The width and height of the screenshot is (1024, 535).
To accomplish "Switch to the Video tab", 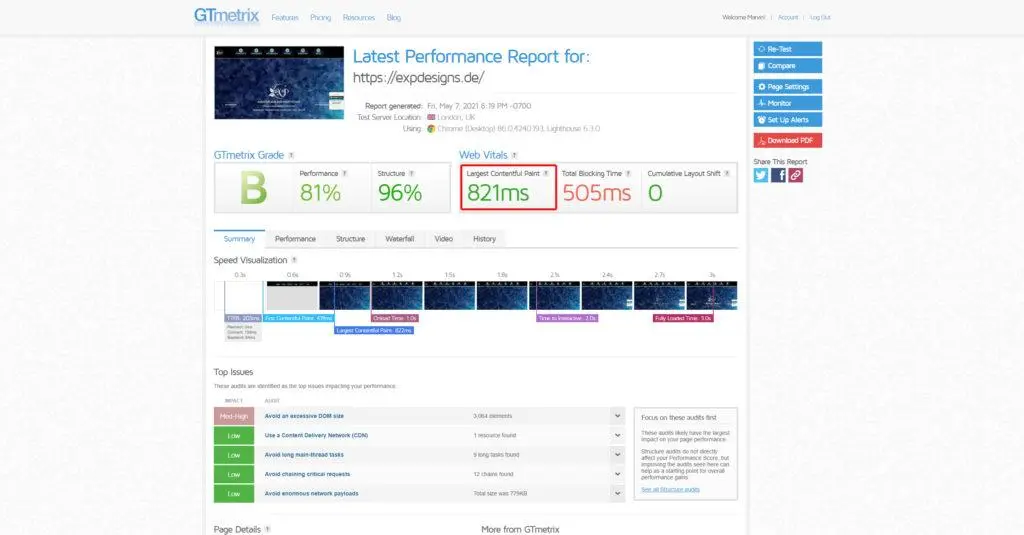I will [443, 239].
